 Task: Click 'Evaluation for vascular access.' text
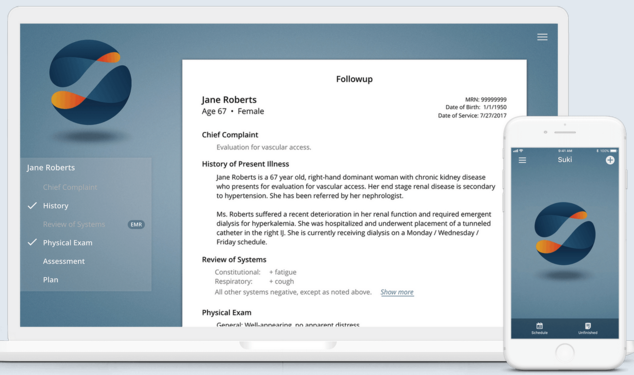(x=264, y=147)
